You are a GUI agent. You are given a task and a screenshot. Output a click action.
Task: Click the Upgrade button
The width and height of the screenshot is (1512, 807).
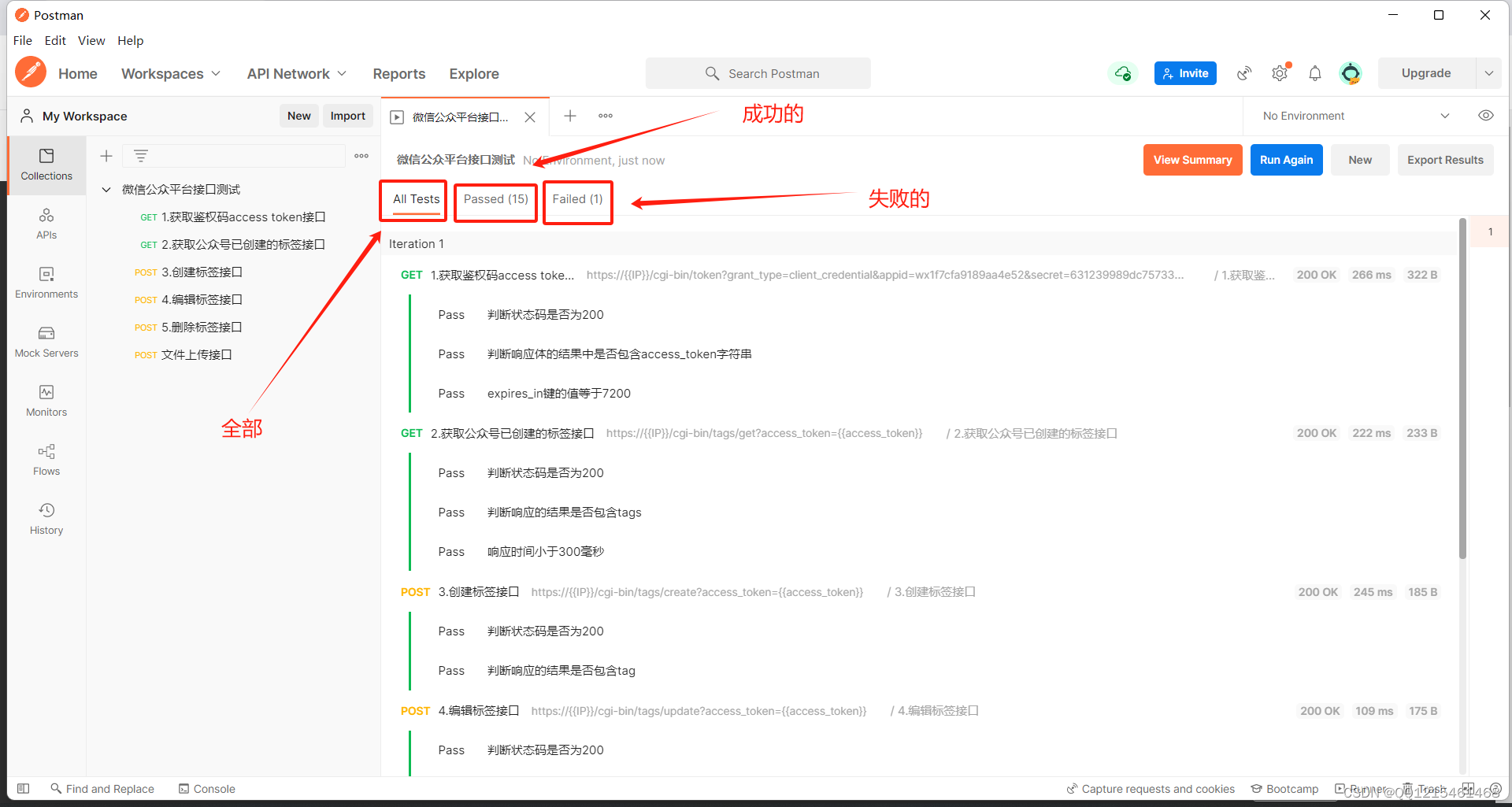point(1426,73)
